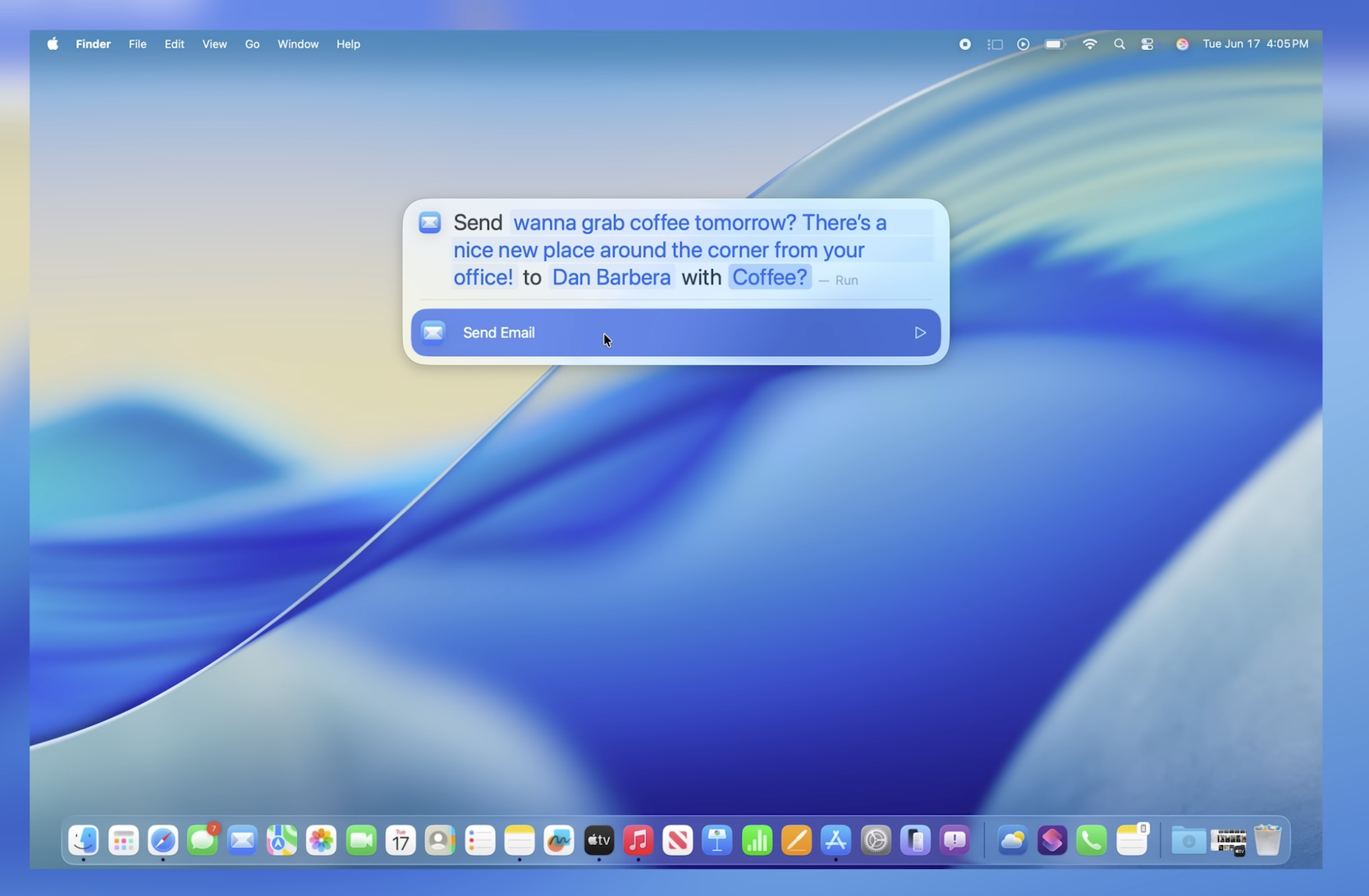
Task: Select the Coffee? subject token
Action: pos(769,277)
